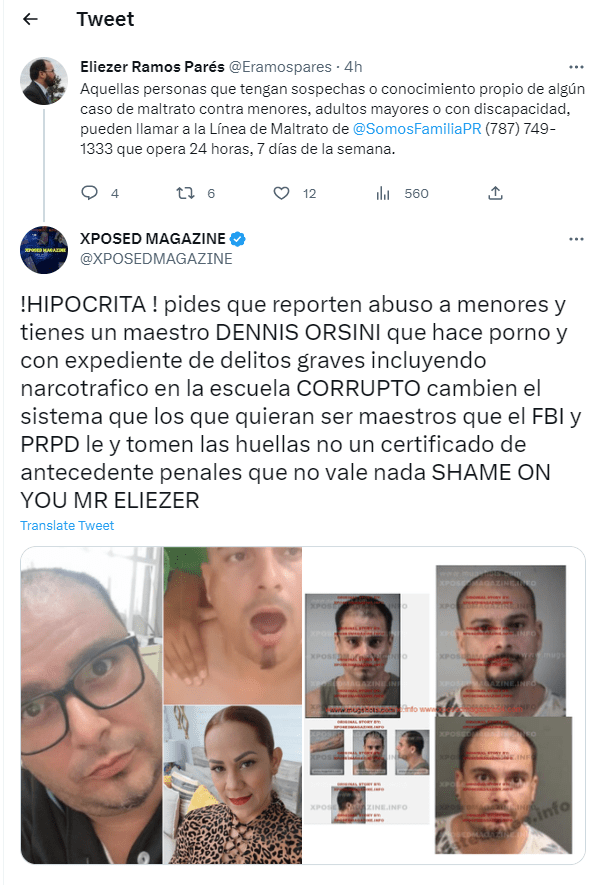
Task: Open Eliezer Ramos Parés profile picture
Action: click(x=44, y=81)
